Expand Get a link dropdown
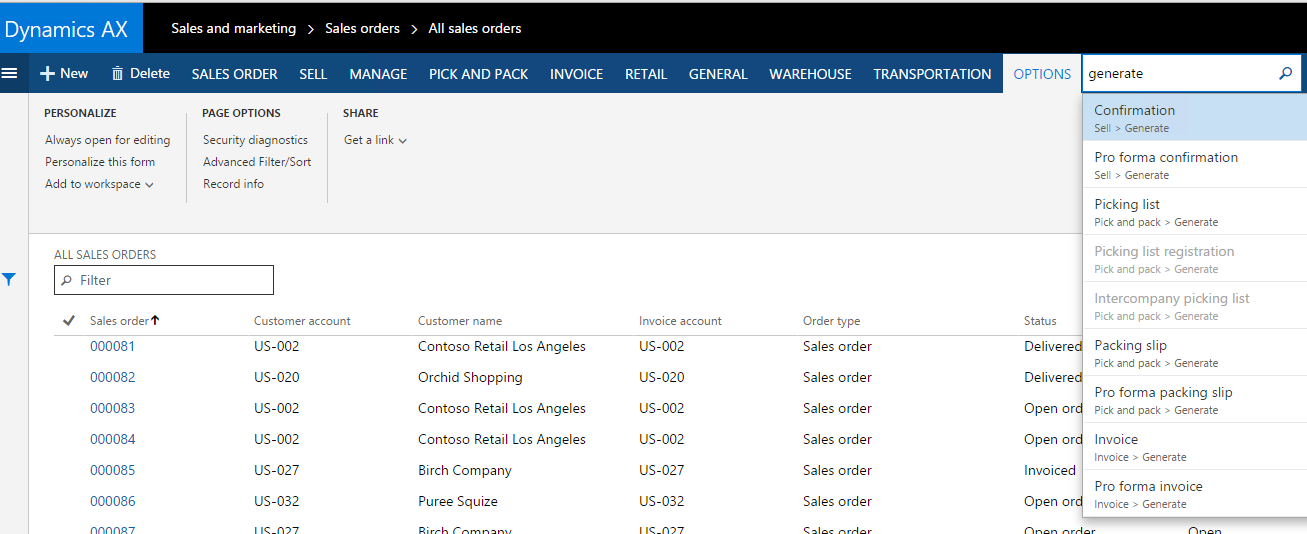 coord(375,140)
